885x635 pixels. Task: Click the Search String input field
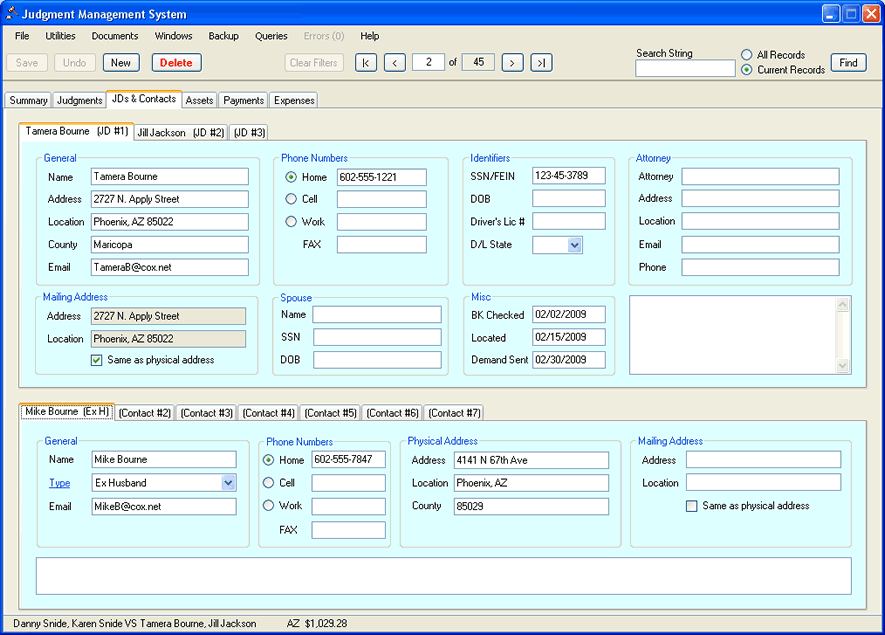[x=685, y=69]
